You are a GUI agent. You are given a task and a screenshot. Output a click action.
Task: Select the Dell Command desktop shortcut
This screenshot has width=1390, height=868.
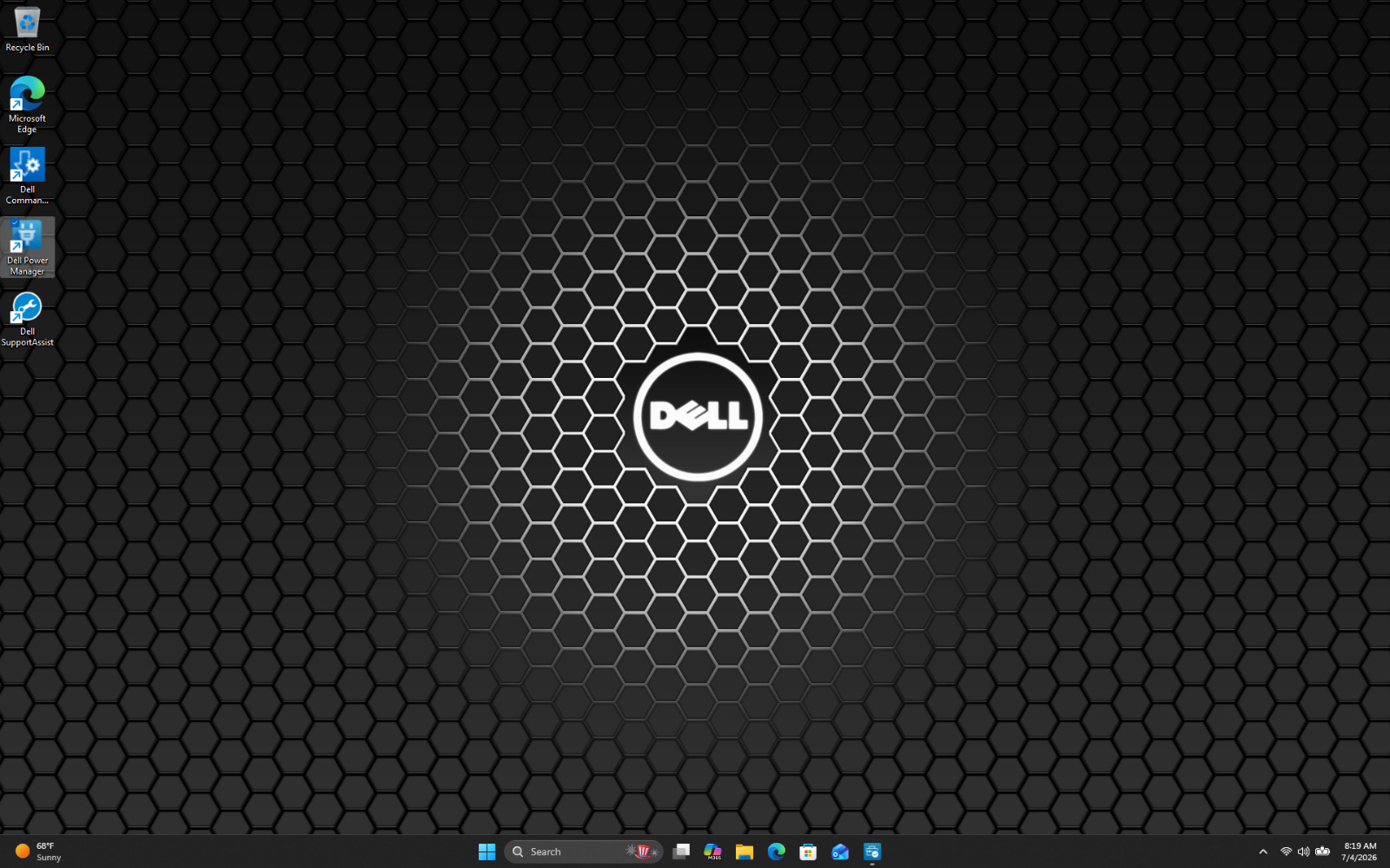[x=27, y=176]
